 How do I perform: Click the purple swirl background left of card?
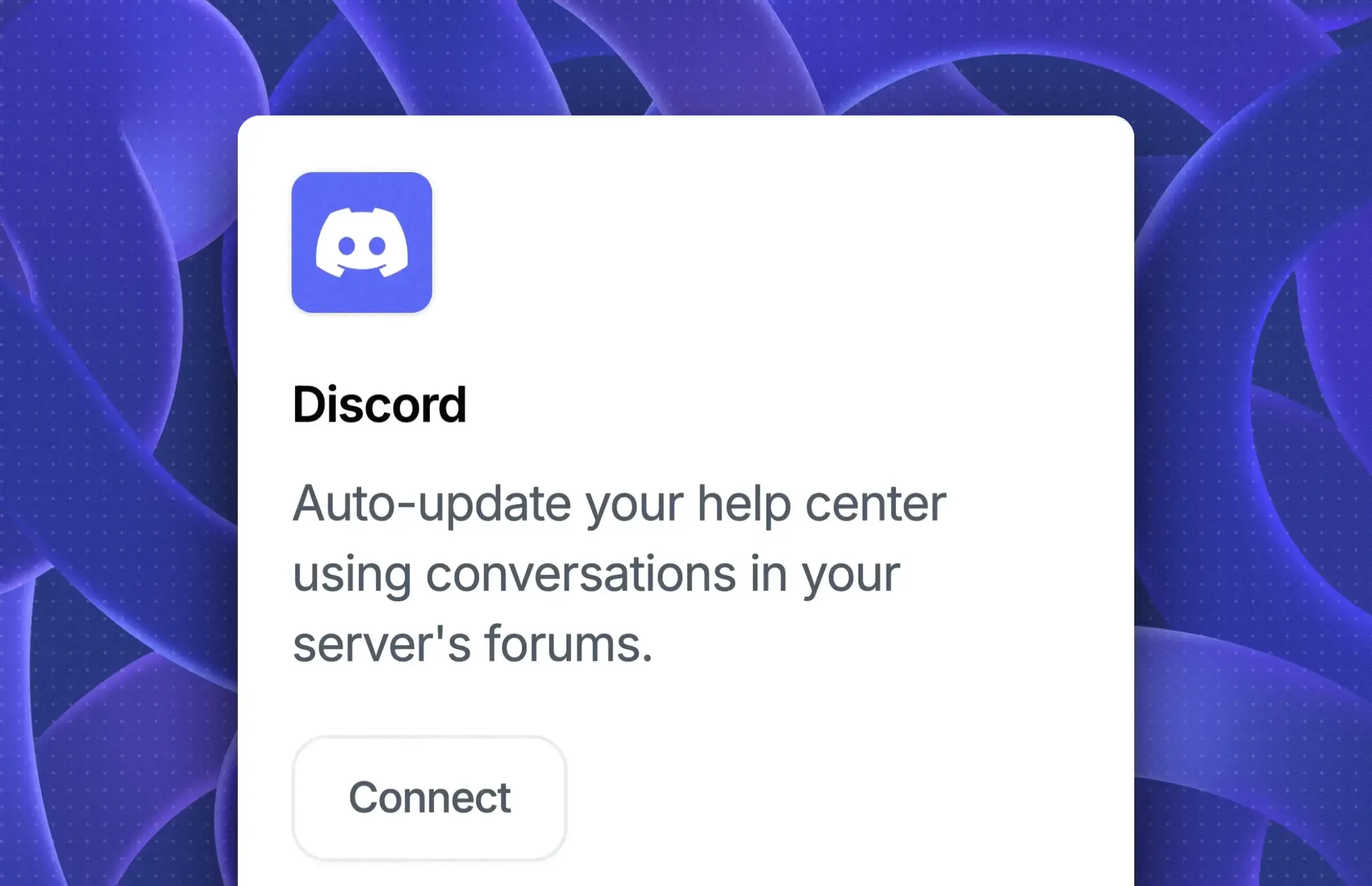[x=115, y=460]
